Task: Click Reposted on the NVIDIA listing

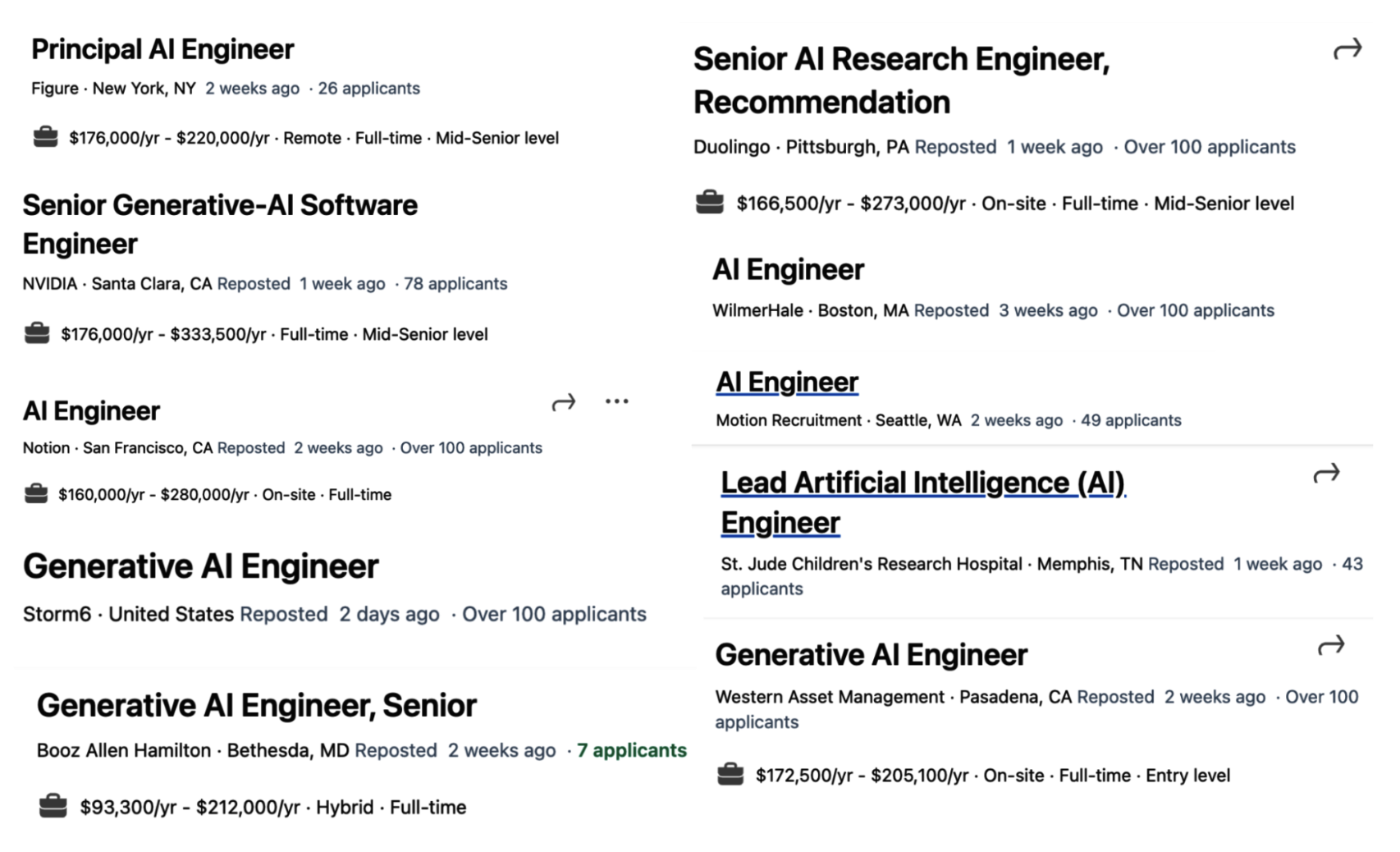Action: point(254,283)
